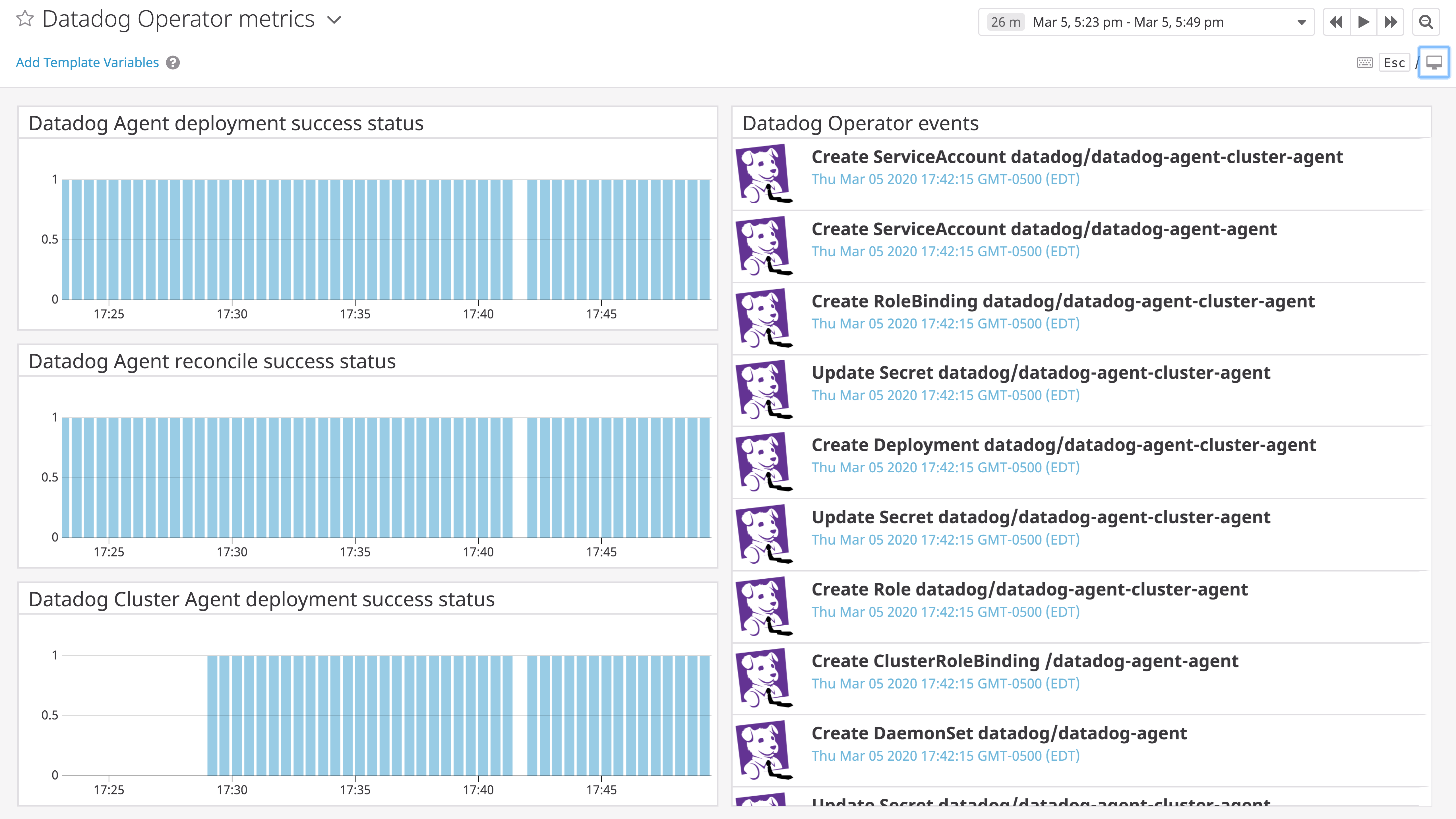Toggle TV mode monitor icon
Viewport: 1456px width, 819px height.
click(x=1434, y=63)
